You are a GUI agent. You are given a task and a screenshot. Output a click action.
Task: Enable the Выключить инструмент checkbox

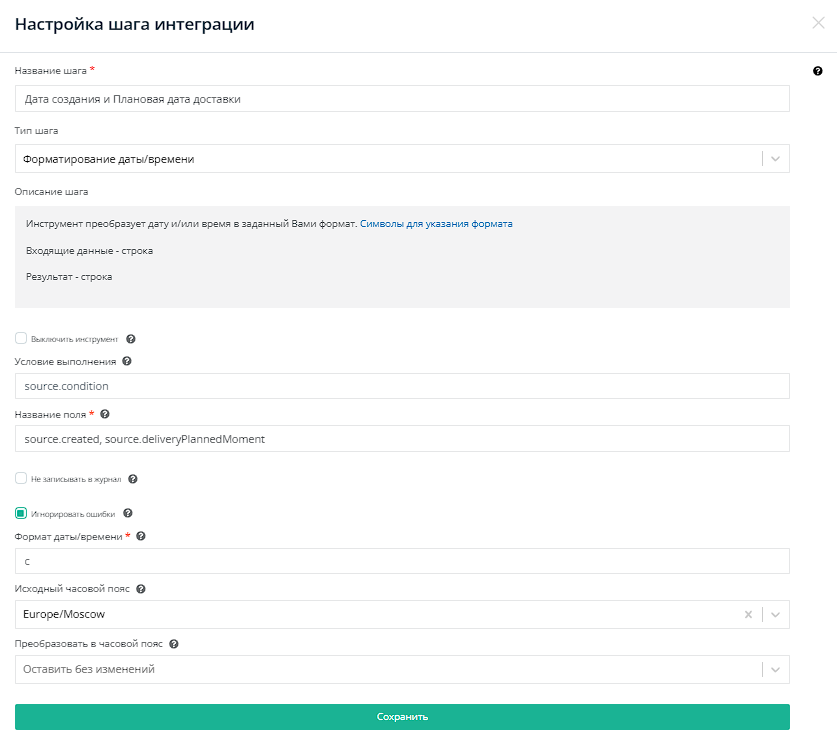point(21,339)
